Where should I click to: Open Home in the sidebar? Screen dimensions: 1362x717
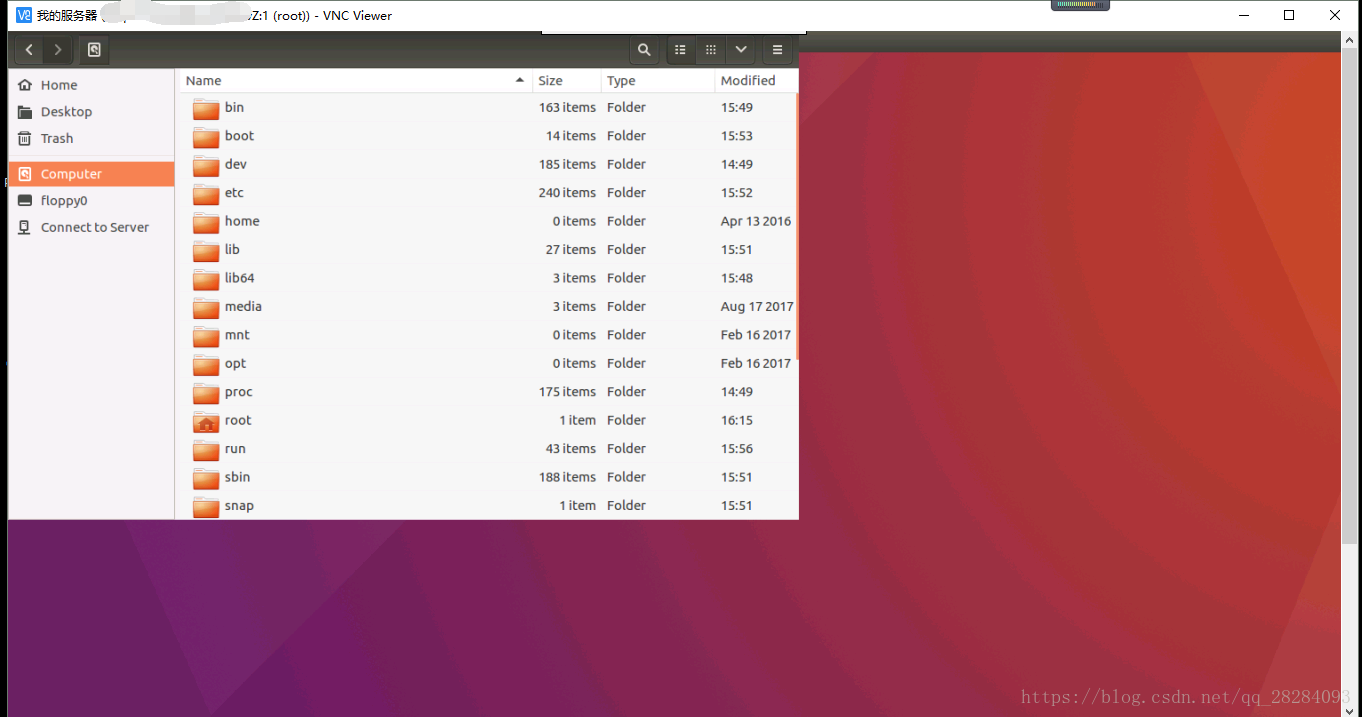(x=91, y=85)
